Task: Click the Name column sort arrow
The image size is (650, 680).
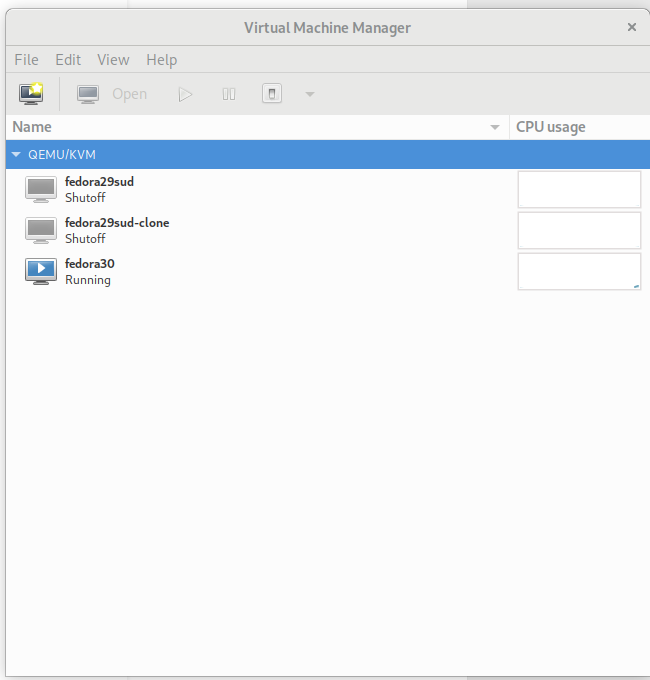Action: [495, 128]
